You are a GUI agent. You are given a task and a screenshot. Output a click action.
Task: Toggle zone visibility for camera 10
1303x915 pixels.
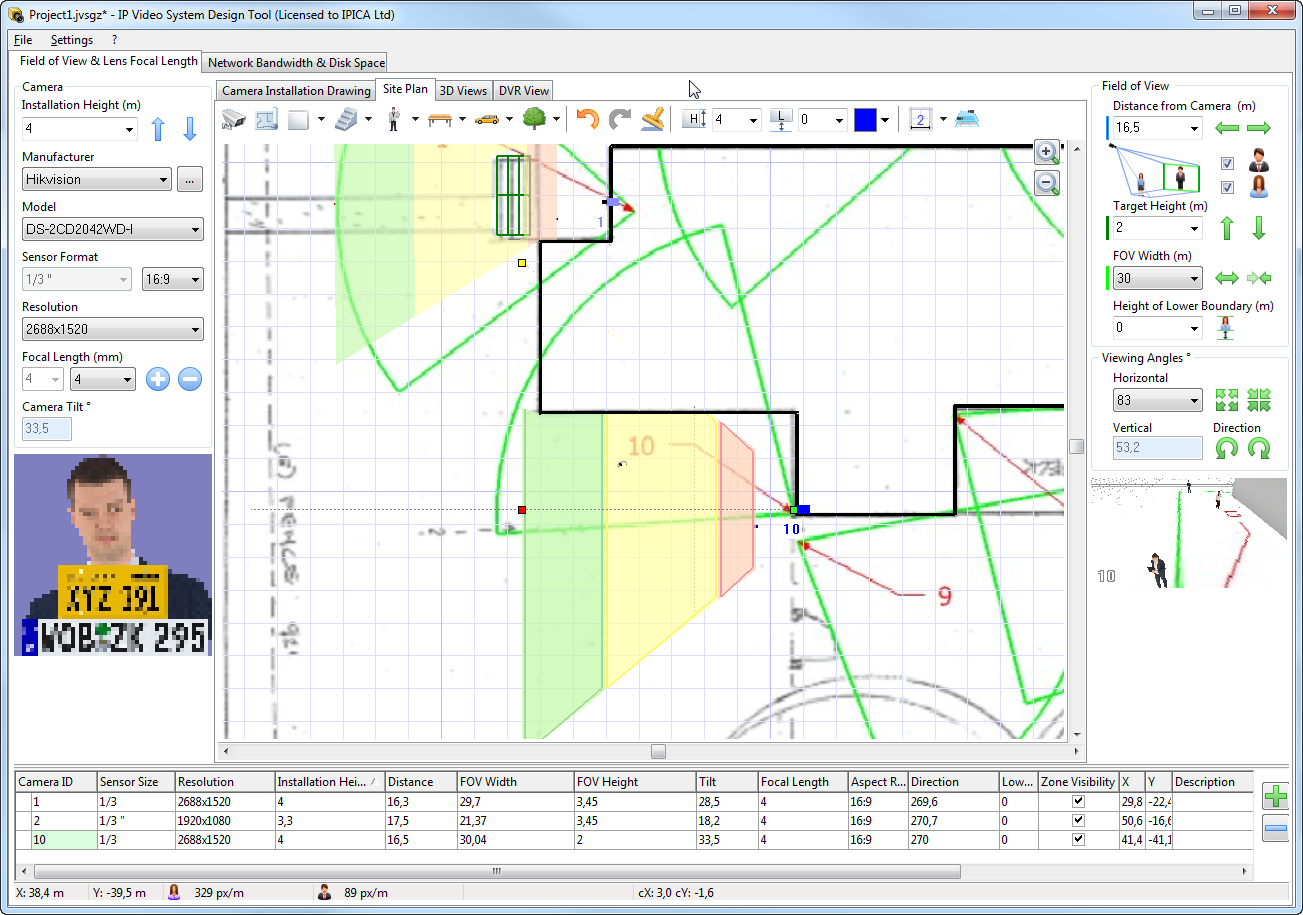1077,839
